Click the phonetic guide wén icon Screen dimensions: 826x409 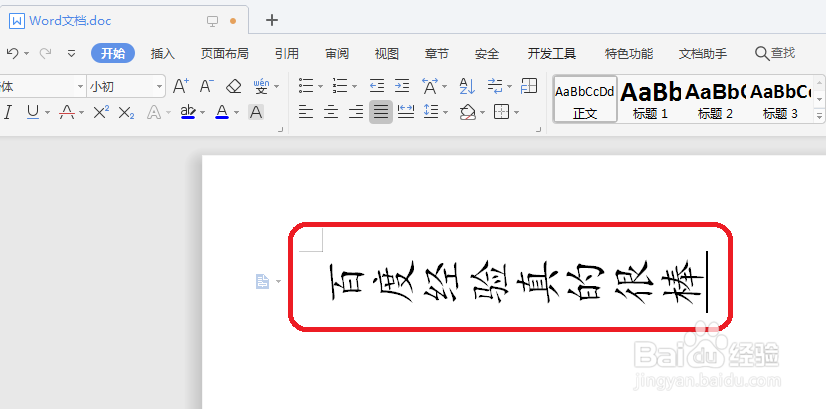pos(261,86)
